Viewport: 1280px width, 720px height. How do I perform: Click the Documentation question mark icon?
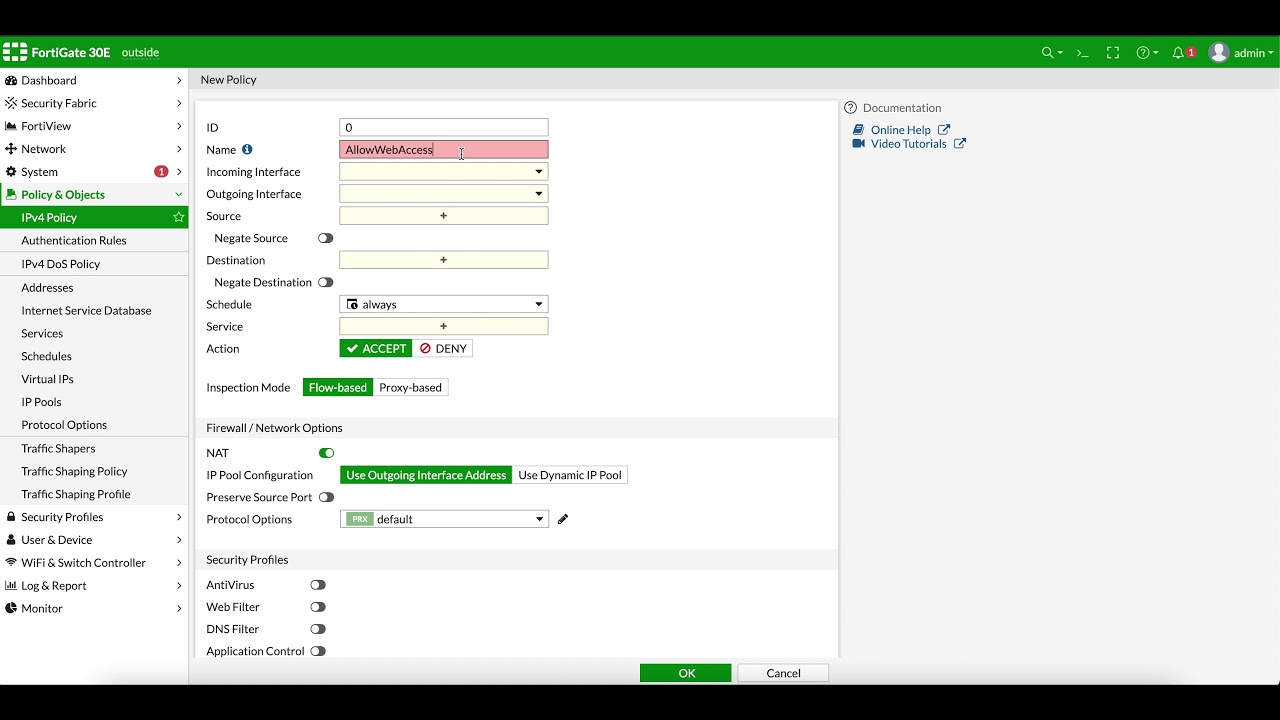(851, 108)
